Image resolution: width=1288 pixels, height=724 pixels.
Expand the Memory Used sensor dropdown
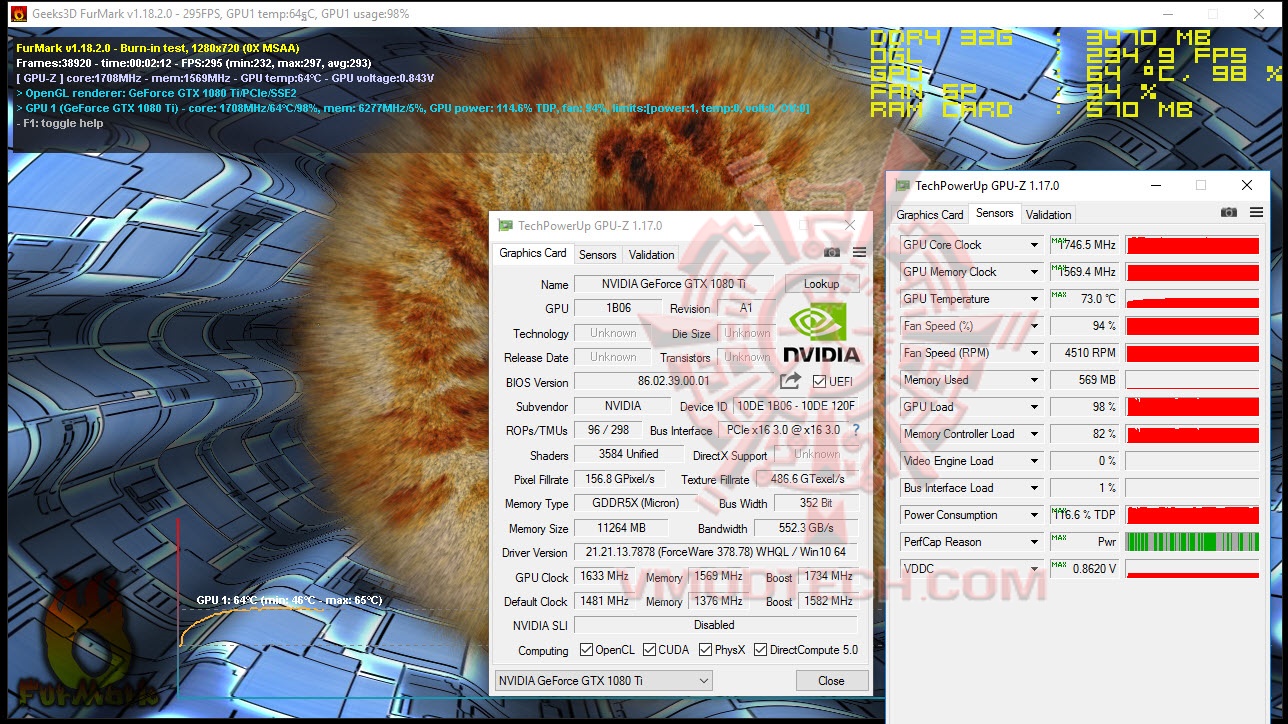(x=1034, y=380)
